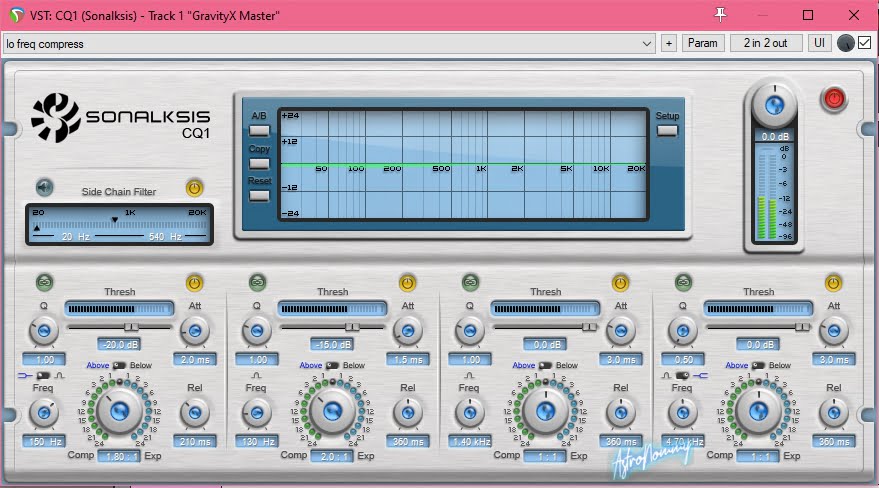Screen dimensions: 879x488
Task: Toggle the Side Chain Filter power button
Action: point(194,187)
